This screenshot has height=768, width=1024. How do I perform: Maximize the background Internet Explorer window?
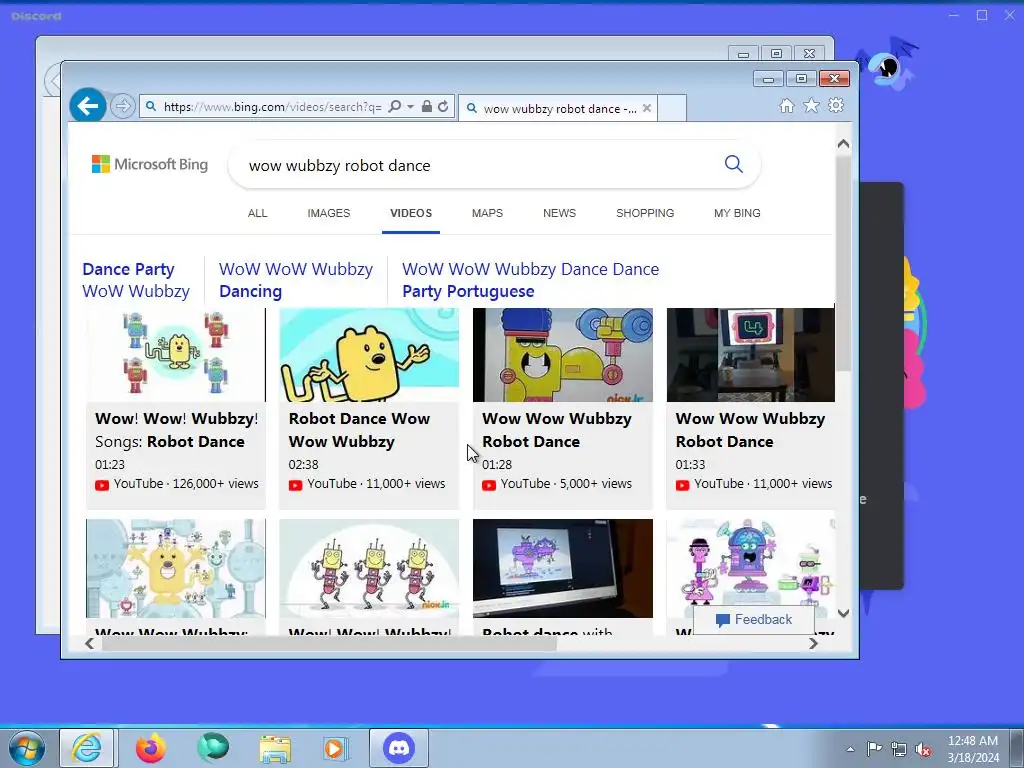coord(776,54)
